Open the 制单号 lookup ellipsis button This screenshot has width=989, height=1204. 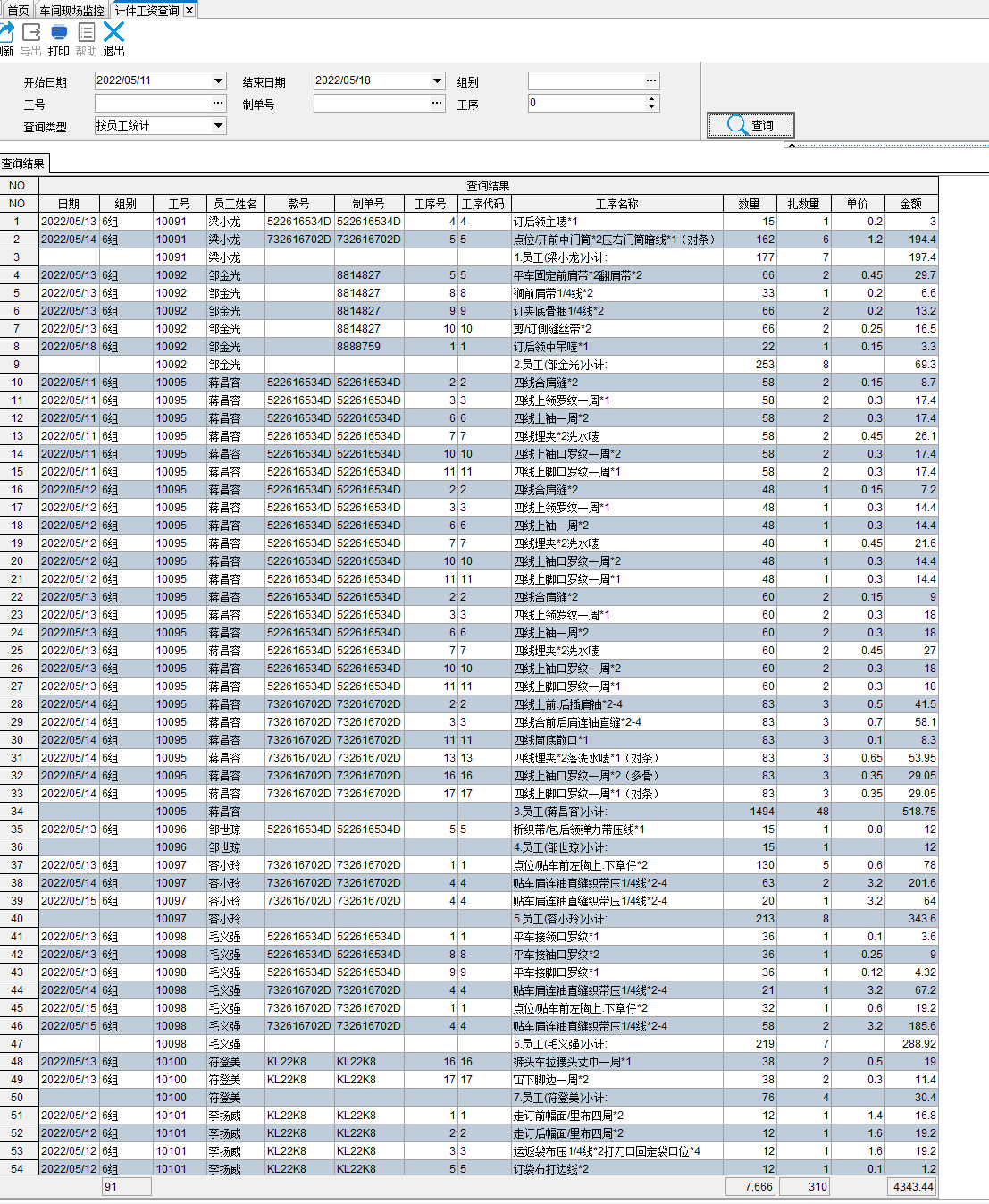437,104
